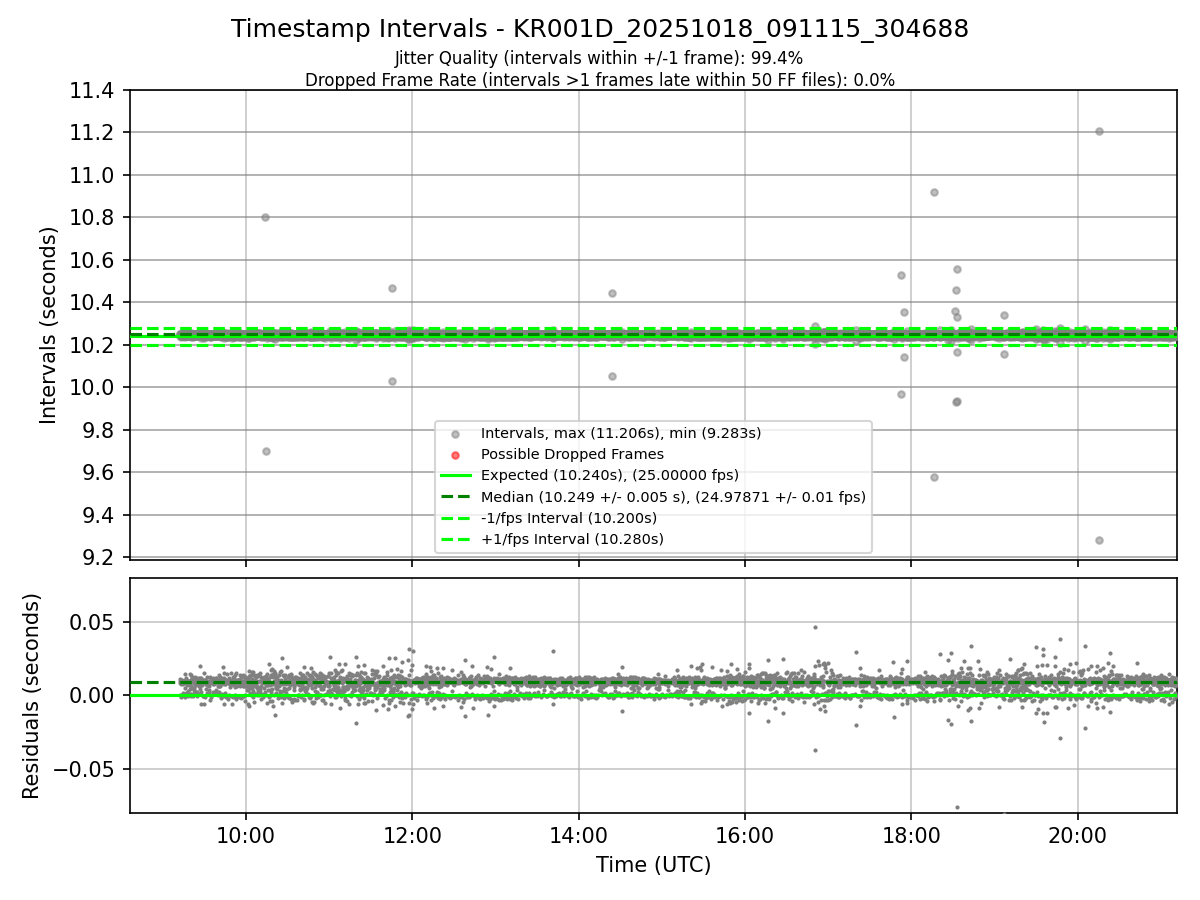Click legend entry 'Possible Dropped Frames'

coord(572,454)
